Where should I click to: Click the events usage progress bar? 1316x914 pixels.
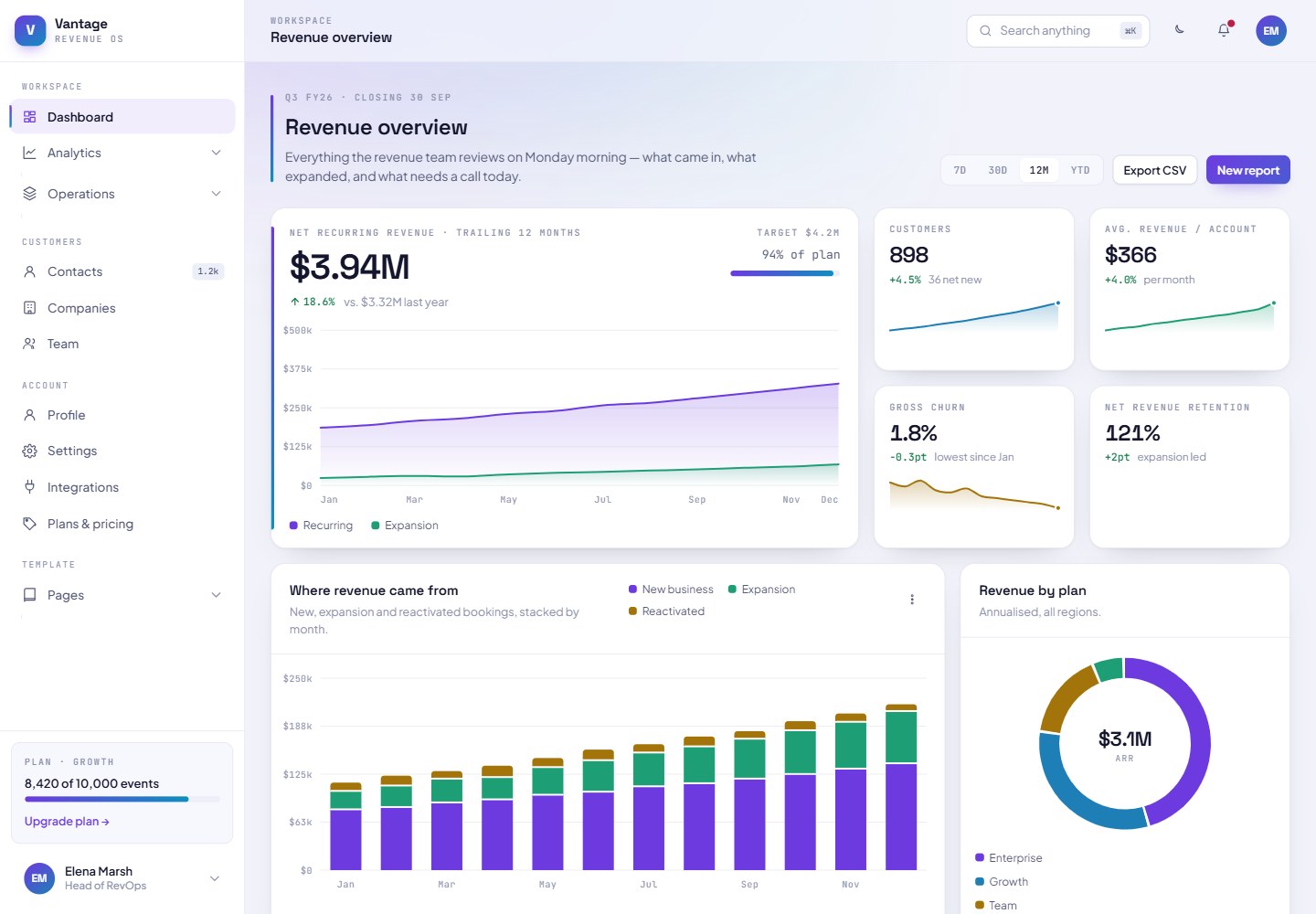(x=122, y=800)
